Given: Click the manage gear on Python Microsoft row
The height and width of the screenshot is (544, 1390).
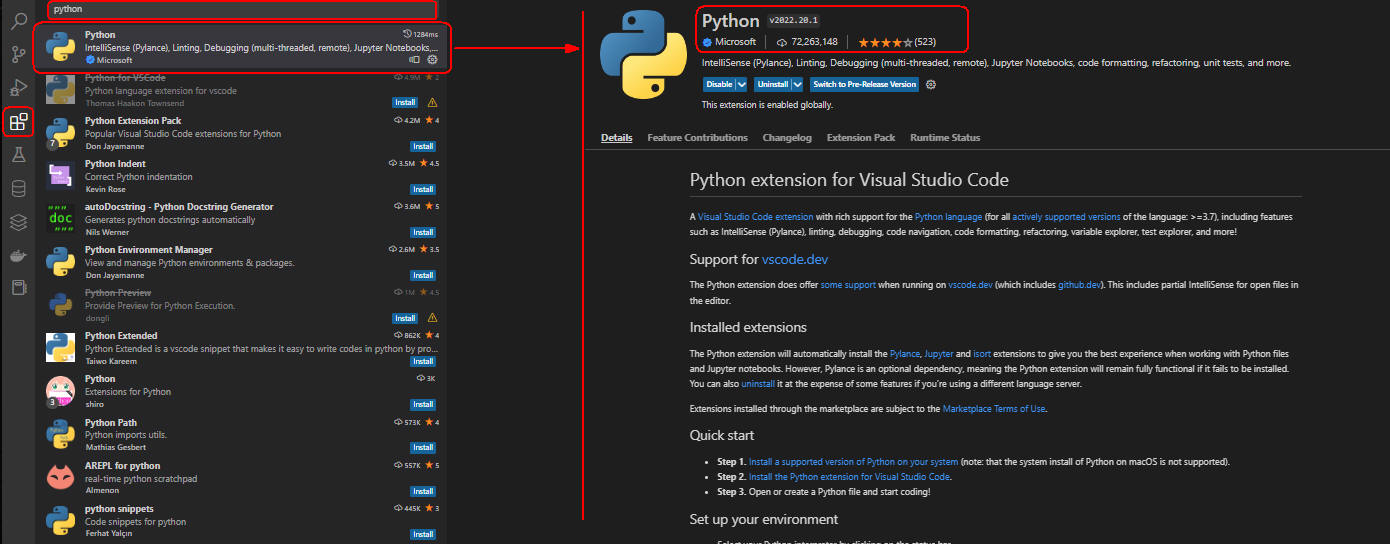Looking at the screenshot, I should tap(432, 60).
